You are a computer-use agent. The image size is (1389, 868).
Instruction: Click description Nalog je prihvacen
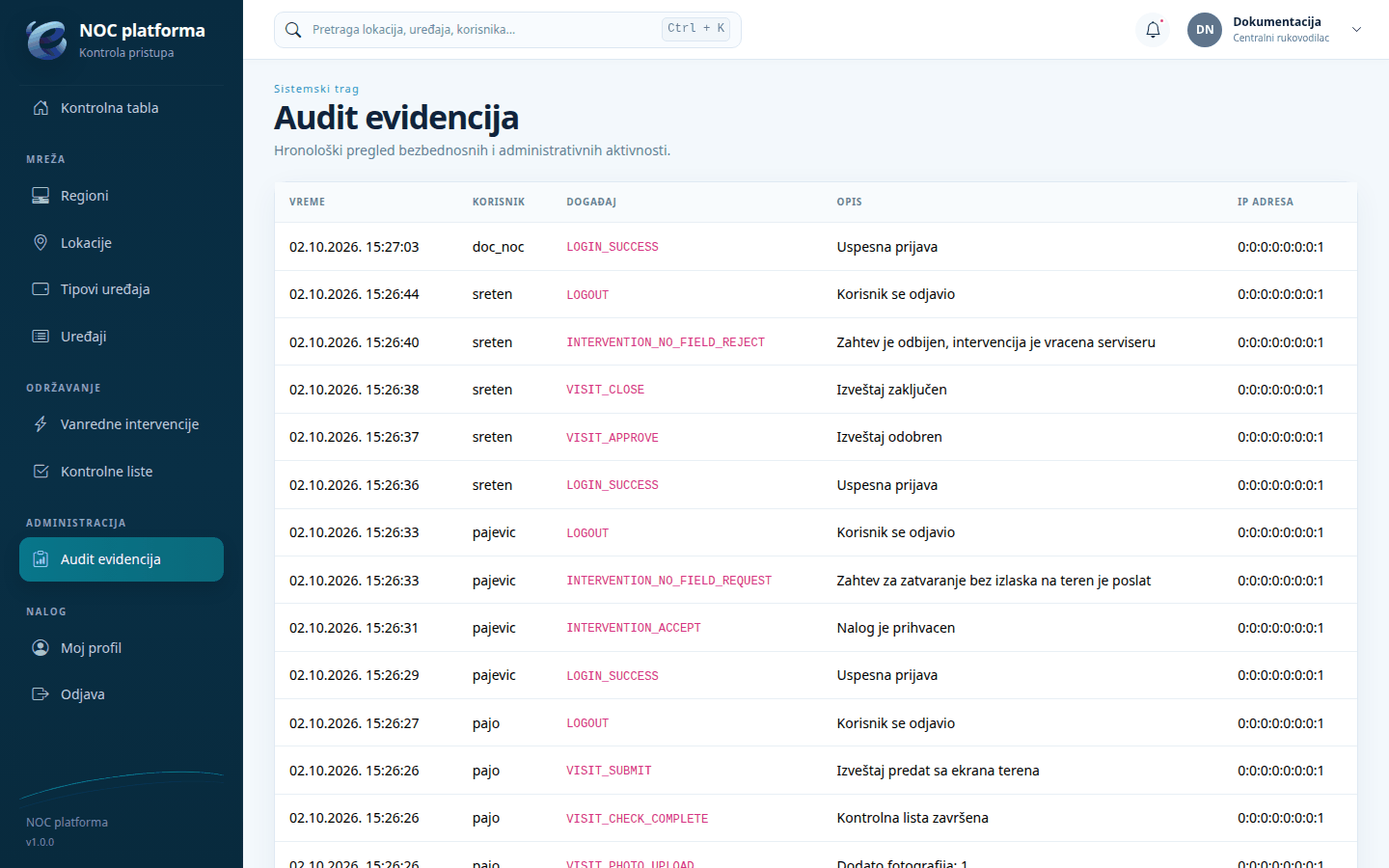[896, 628]
